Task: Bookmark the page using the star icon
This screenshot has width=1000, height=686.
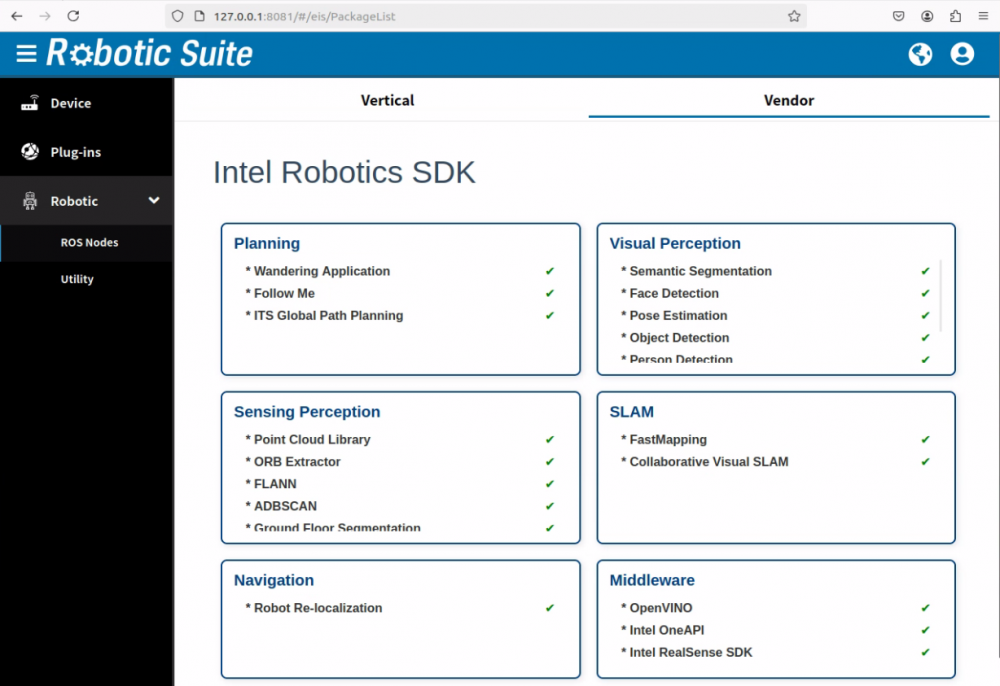Action: 793,16
